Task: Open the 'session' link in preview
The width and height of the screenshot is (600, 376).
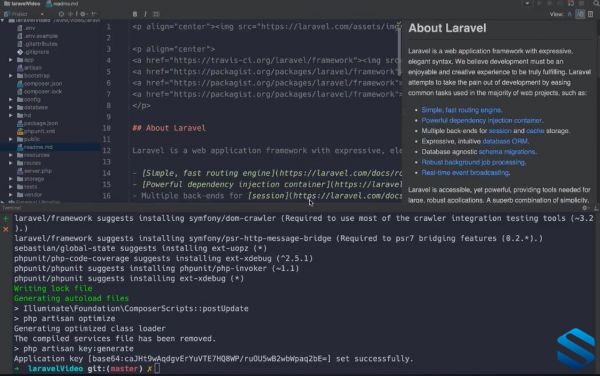Action: pyautogui.click(x=500, y=131)
